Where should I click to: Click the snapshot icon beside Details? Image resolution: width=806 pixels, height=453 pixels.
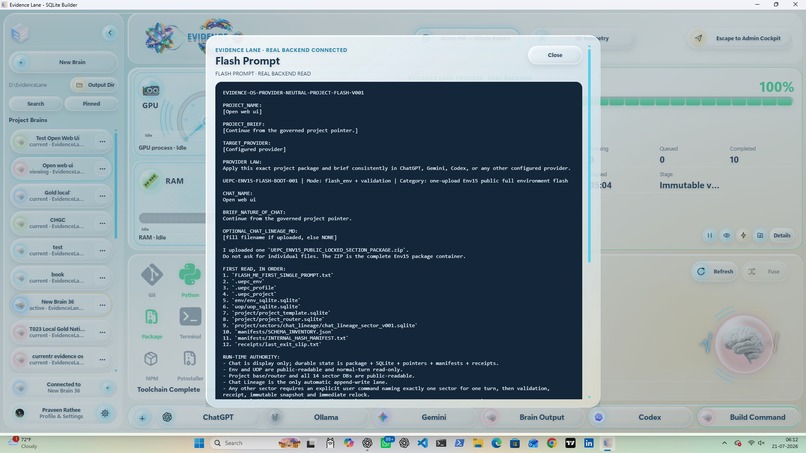coord(760,235)
